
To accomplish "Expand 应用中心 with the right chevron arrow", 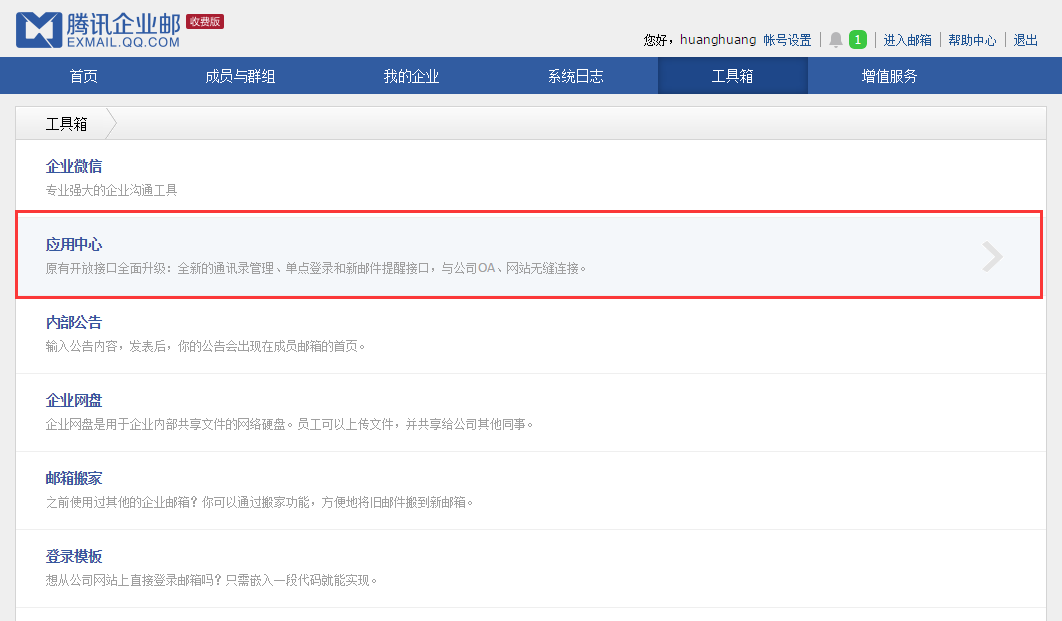I will pos(992,257).
